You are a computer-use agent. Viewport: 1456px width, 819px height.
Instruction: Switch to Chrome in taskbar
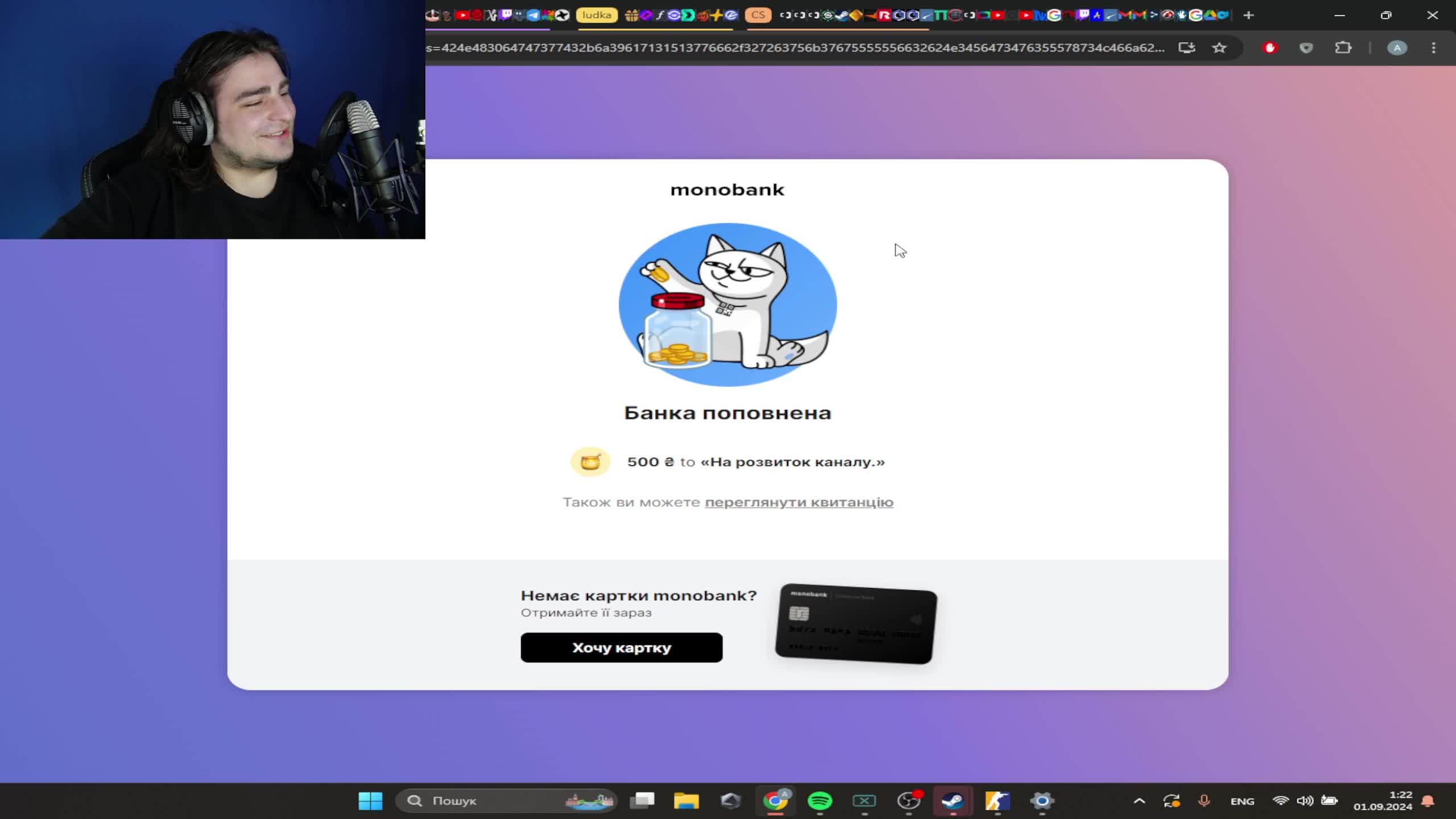775,801
